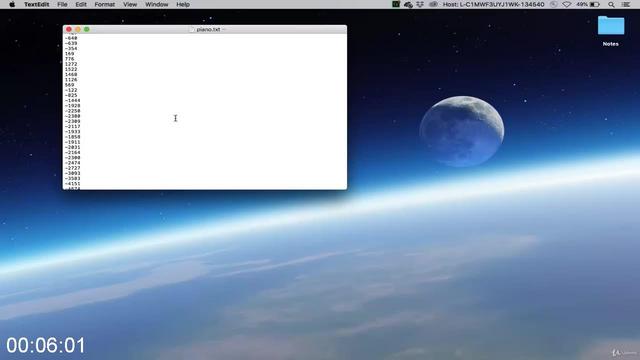This screenshot has width=640, height=360.
Task: Minimize the piano.txt window
Action: (78, 29)
